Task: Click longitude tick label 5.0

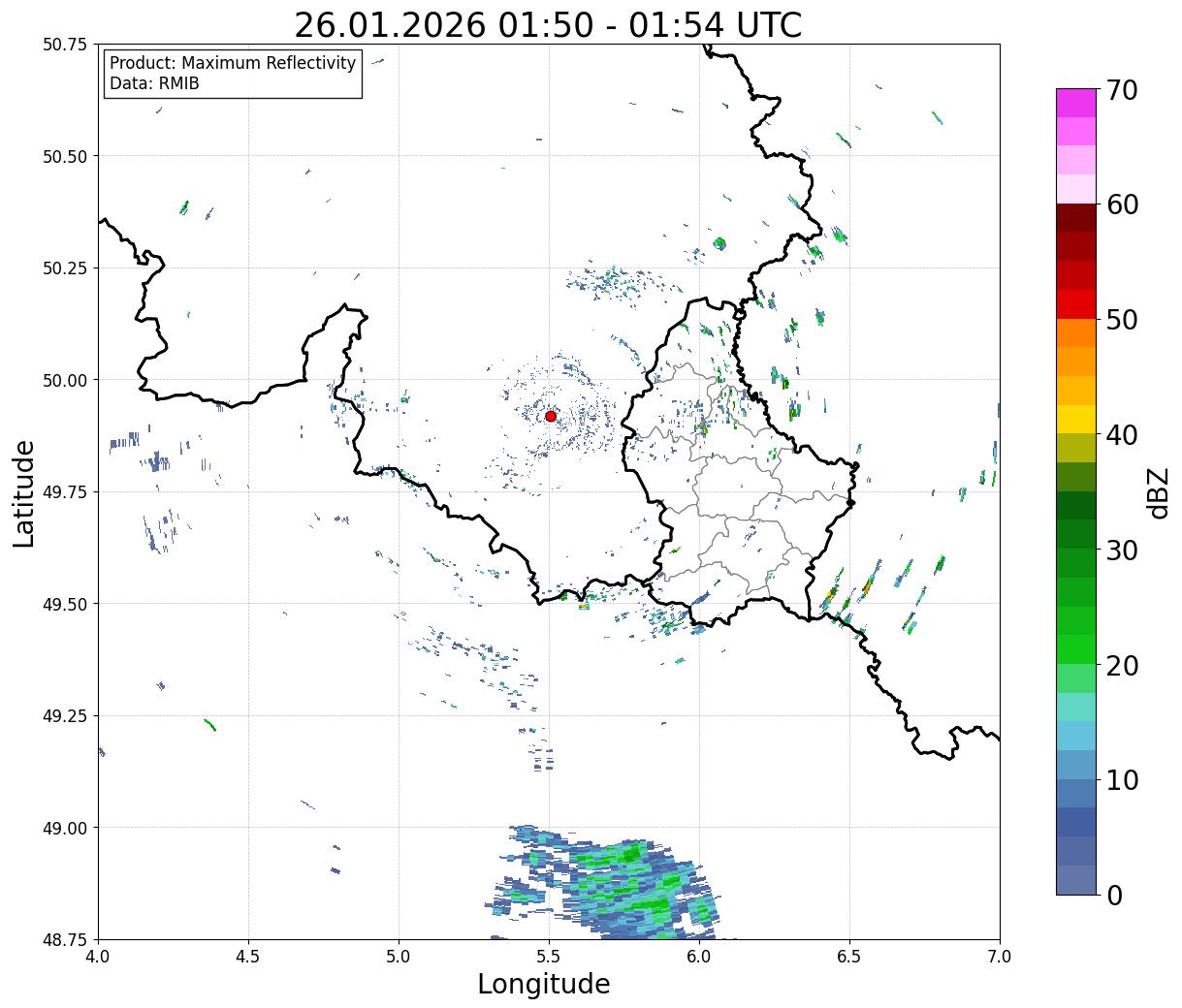Action: tap(399, 957)
